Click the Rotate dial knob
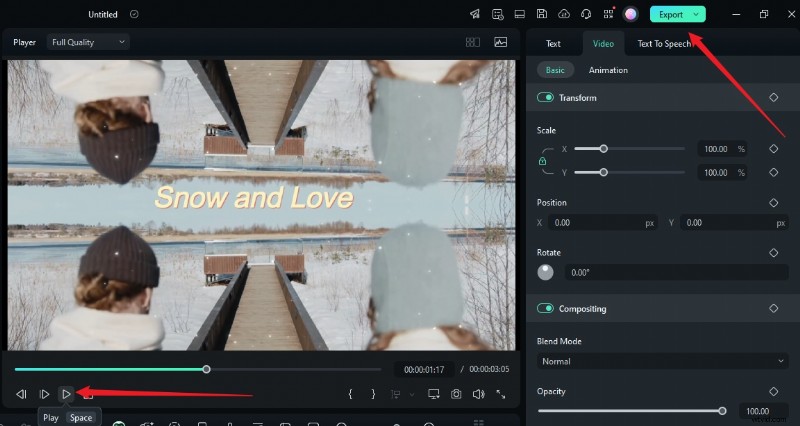The width and height of the screenshot is (800, 426). 545,272
